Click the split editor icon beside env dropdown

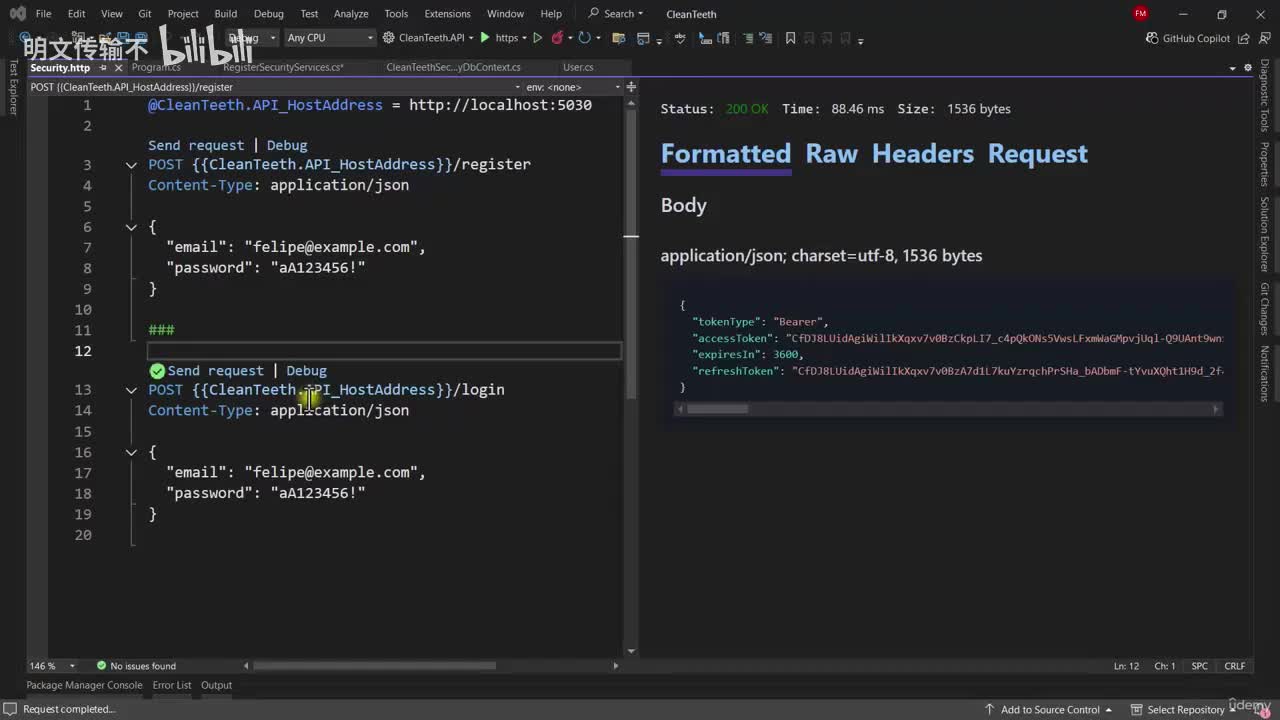[631, 87]
